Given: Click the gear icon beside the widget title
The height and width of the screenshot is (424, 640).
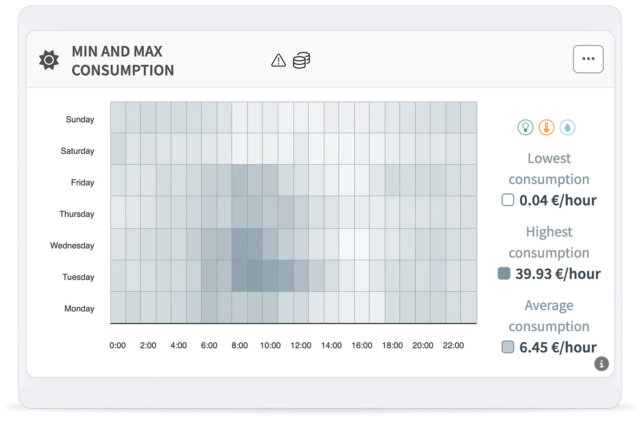Looking at the screenshot, I should [x=48, y=61].
